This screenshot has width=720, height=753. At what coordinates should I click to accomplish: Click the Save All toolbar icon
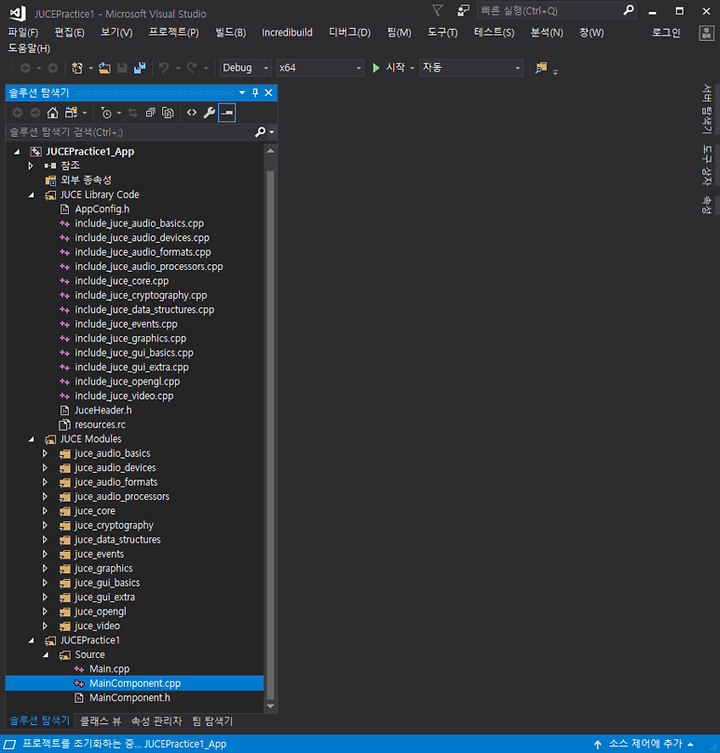tap(140, 68)
